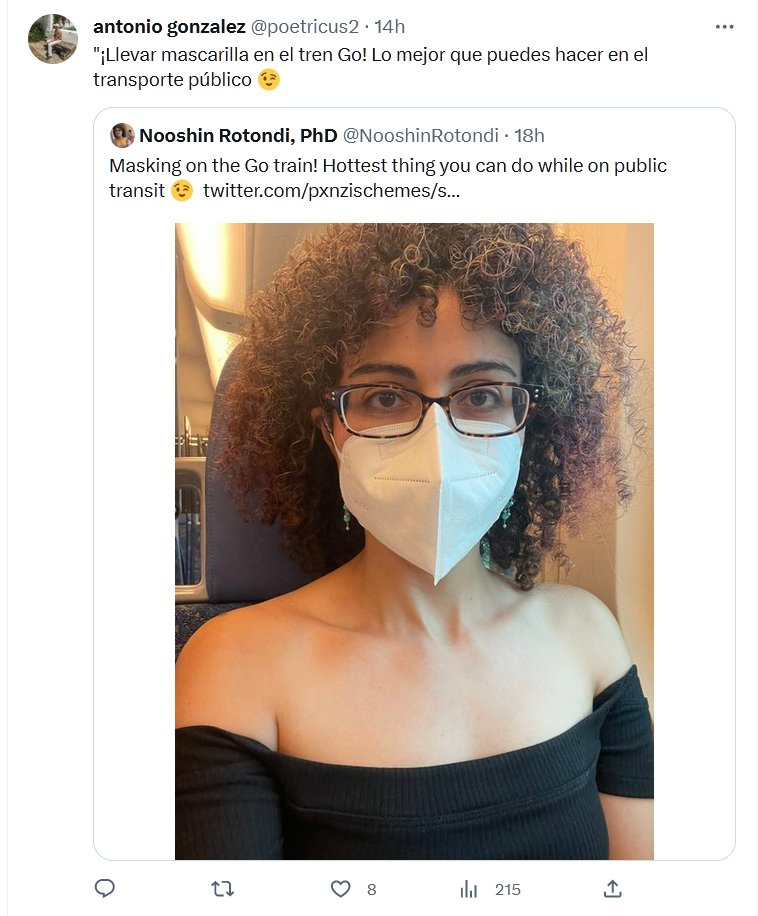This screenshot has height=916, width=758.
Task: Click the 18h quoted tweet timestamp
Action: coord(529,136)
